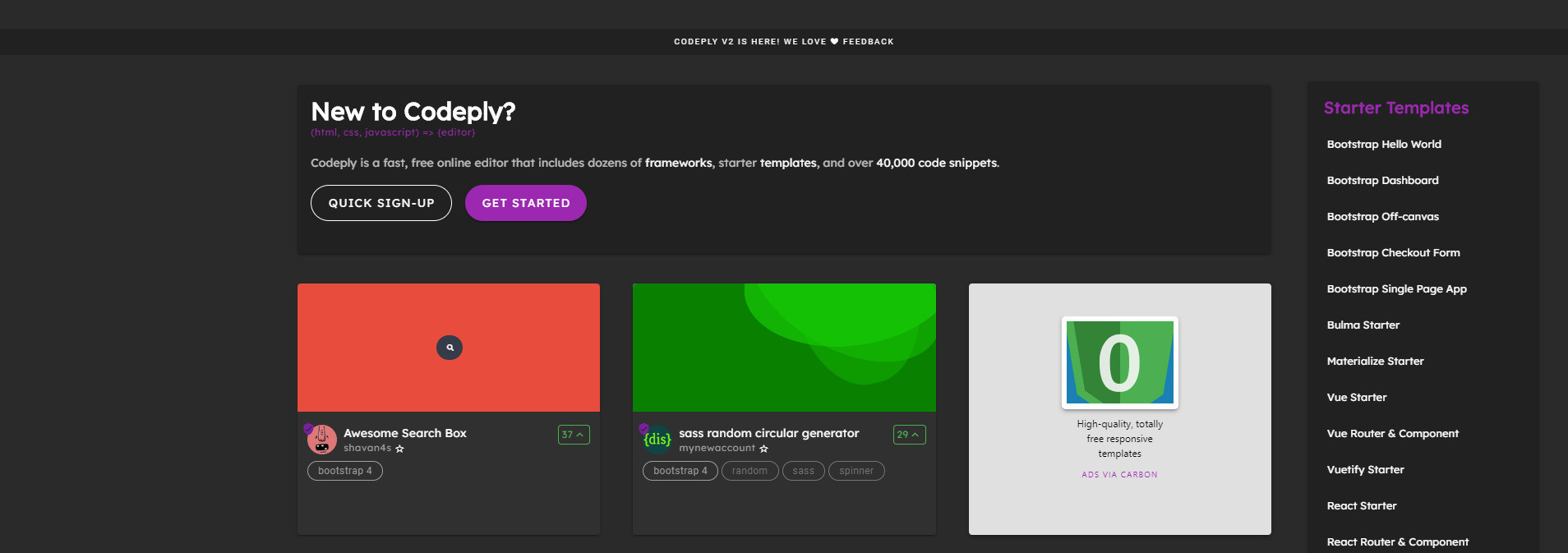Open green circular generator preview
This screenshot has height=553, width=1568.
[x=784, y=348]
